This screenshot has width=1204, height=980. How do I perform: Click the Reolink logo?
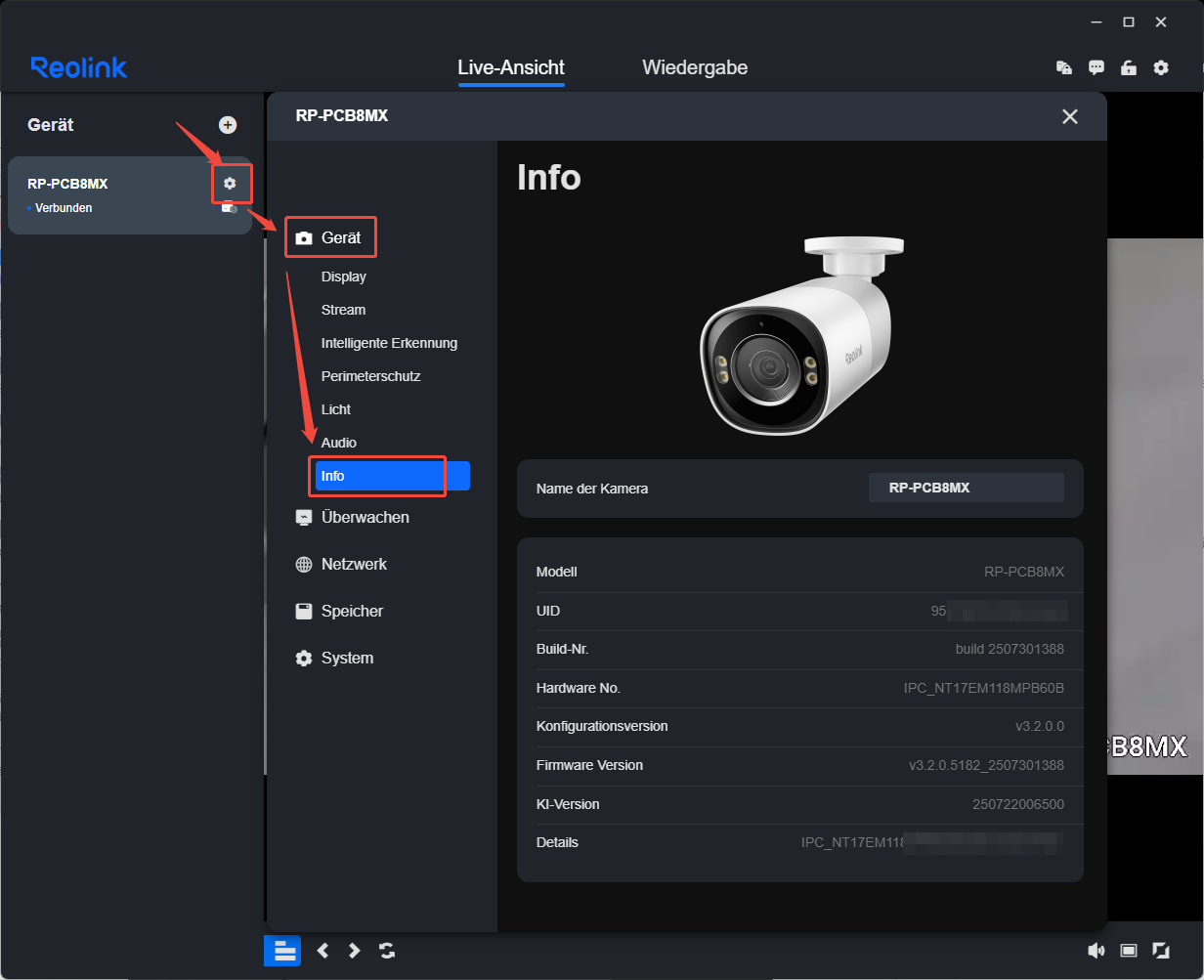[x=79, y=67]
